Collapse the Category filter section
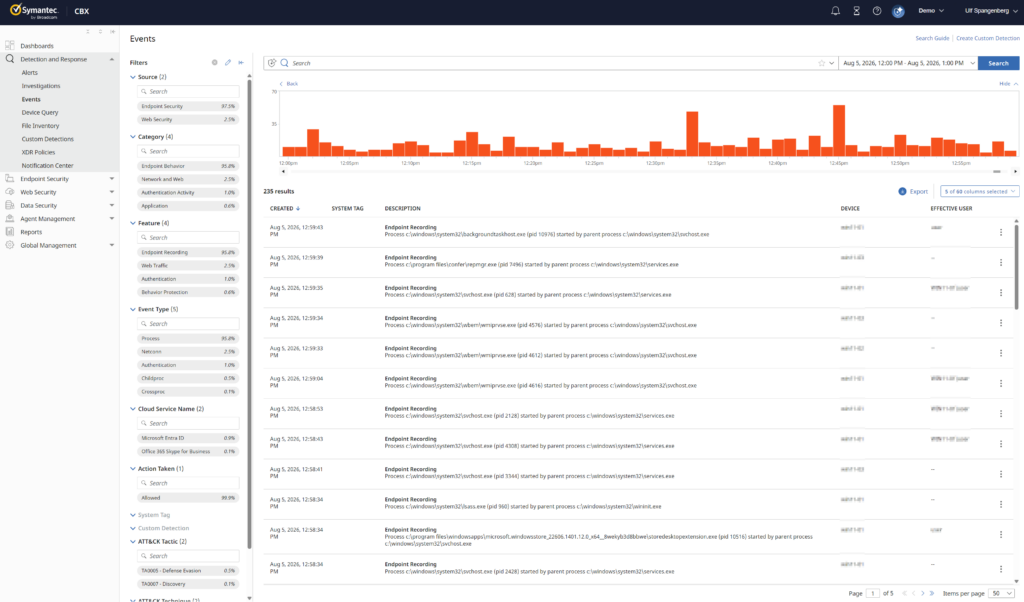 click(133, 137)
